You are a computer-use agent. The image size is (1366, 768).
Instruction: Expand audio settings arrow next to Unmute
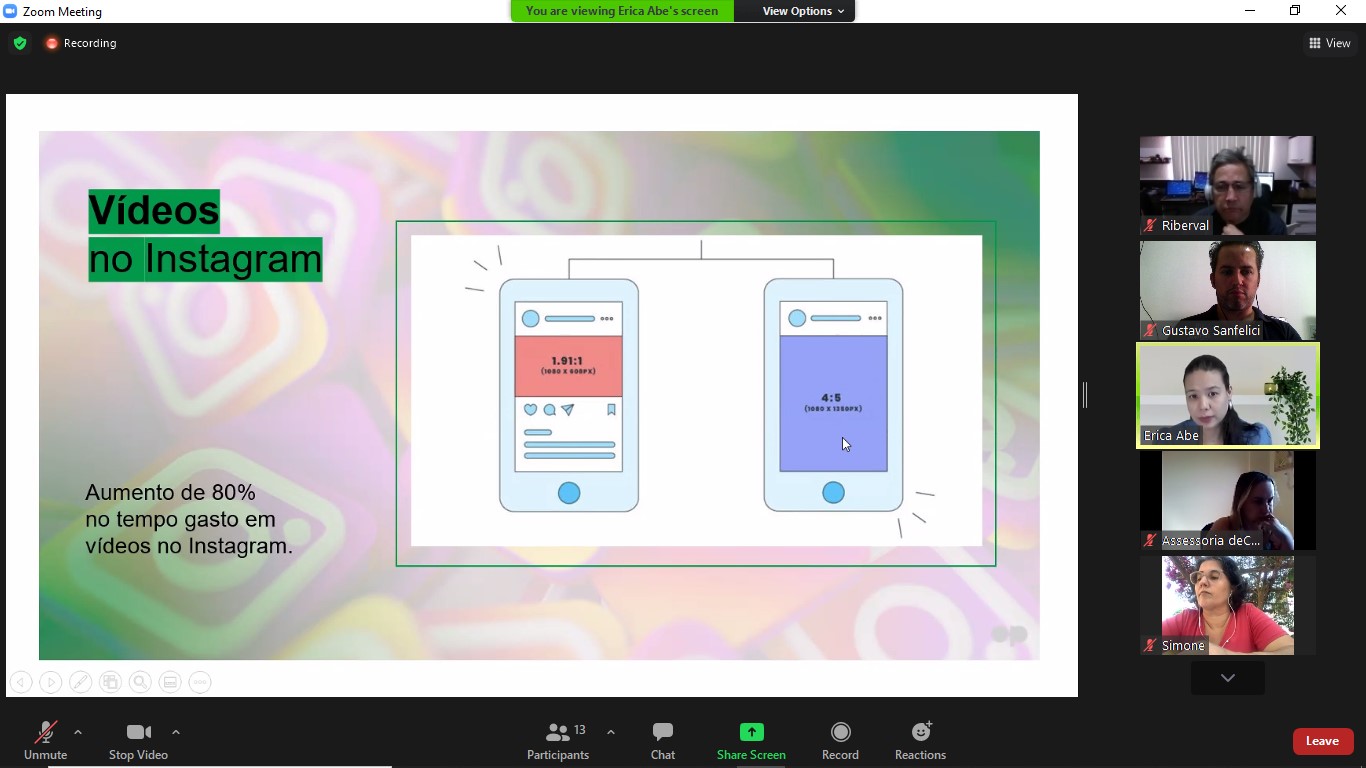pyautogui.click(x=78, y=732)
